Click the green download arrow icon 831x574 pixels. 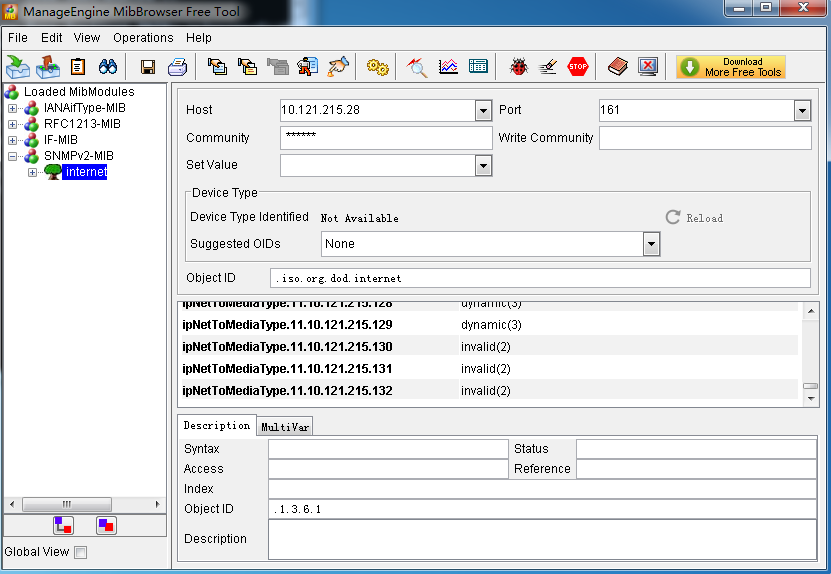coord(689,67)
